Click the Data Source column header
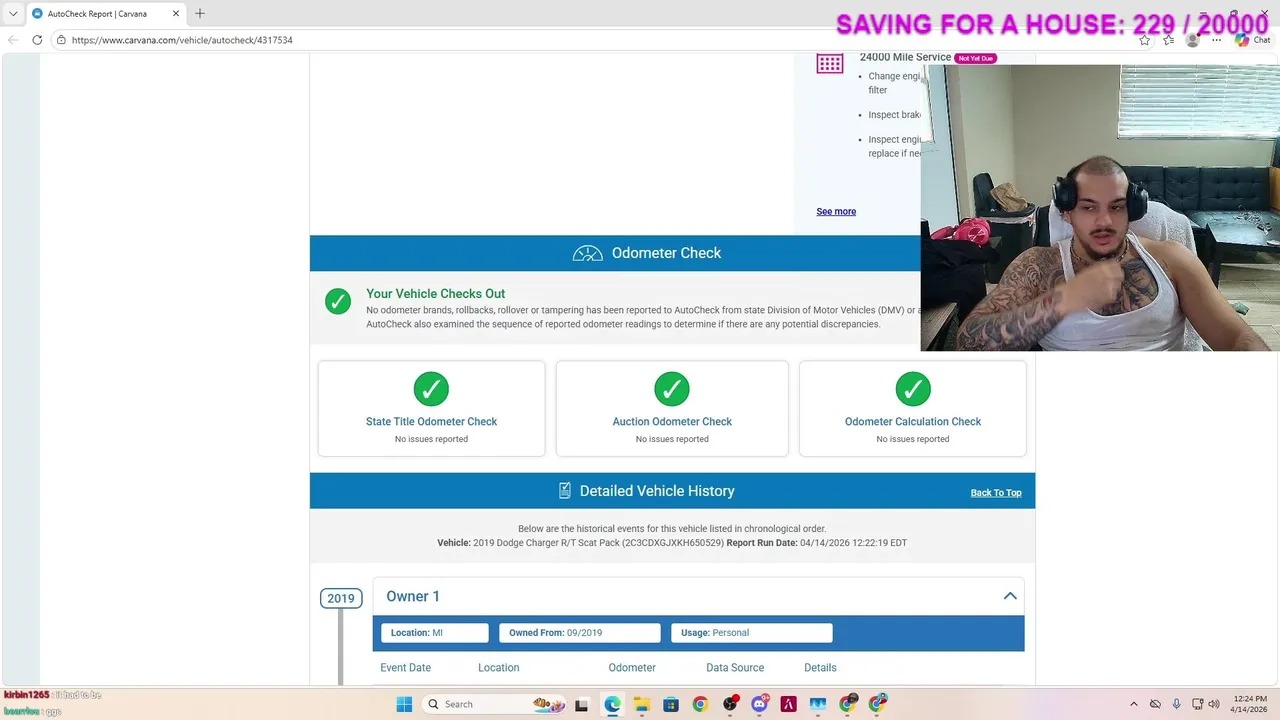The height and width of the screenshot is (720, 1280). point(735,668)
